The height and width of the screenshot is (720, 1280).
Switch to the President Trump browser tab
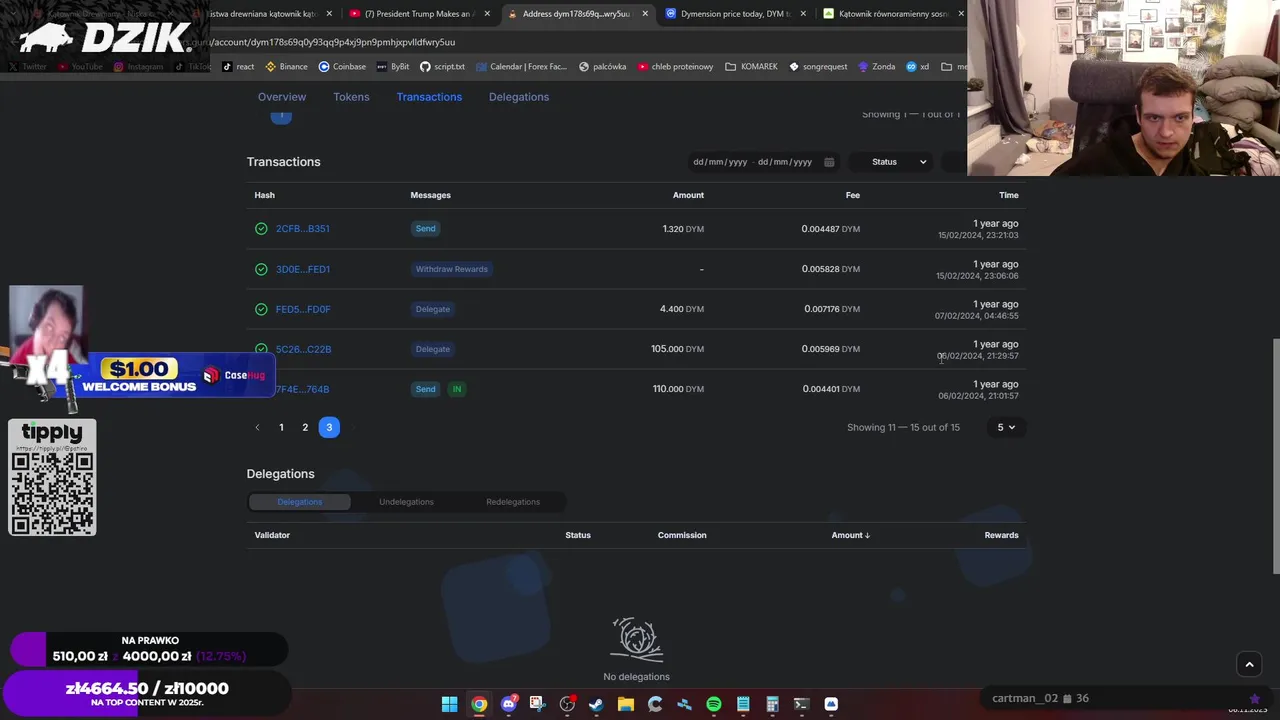coord(418,14)
